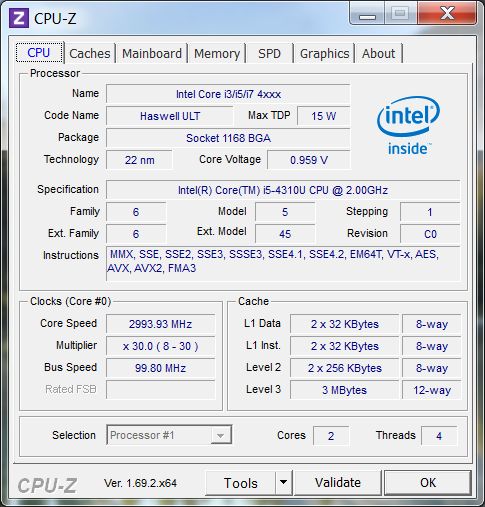Image resolution: width=485 pixels, height=507 pixels.
Task: Click the OK button
Action: tap(428, 483)
